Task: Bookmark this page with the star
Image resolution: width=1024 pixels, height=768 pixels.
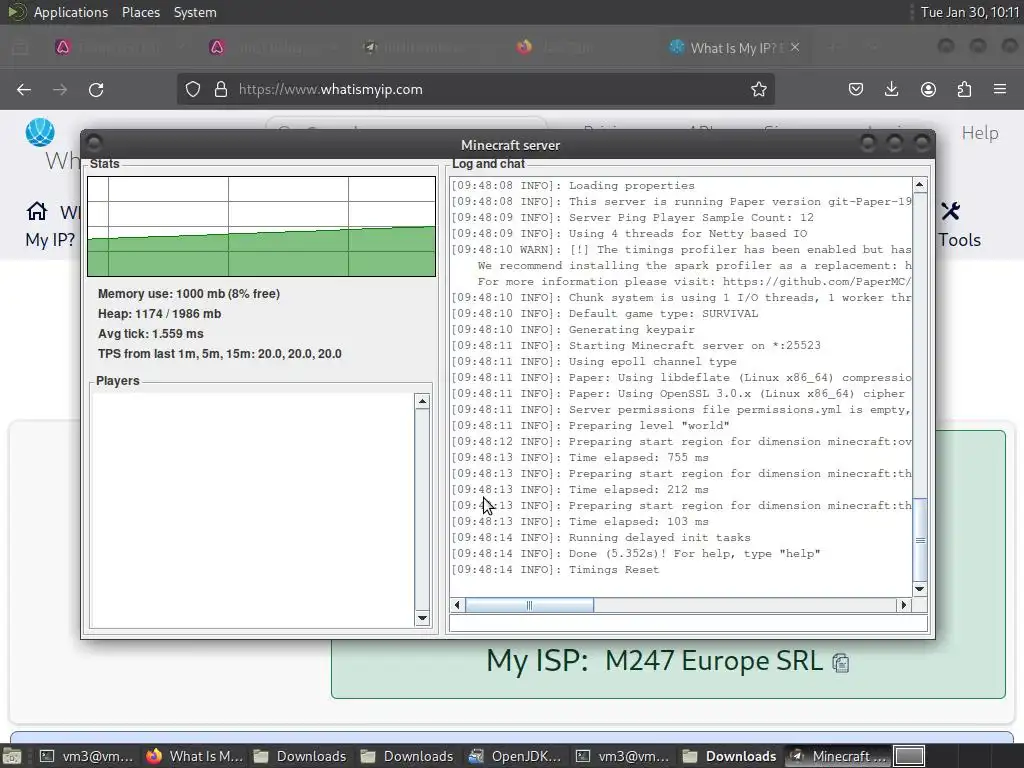Action: pyautogui.click(x=758, y=89)
